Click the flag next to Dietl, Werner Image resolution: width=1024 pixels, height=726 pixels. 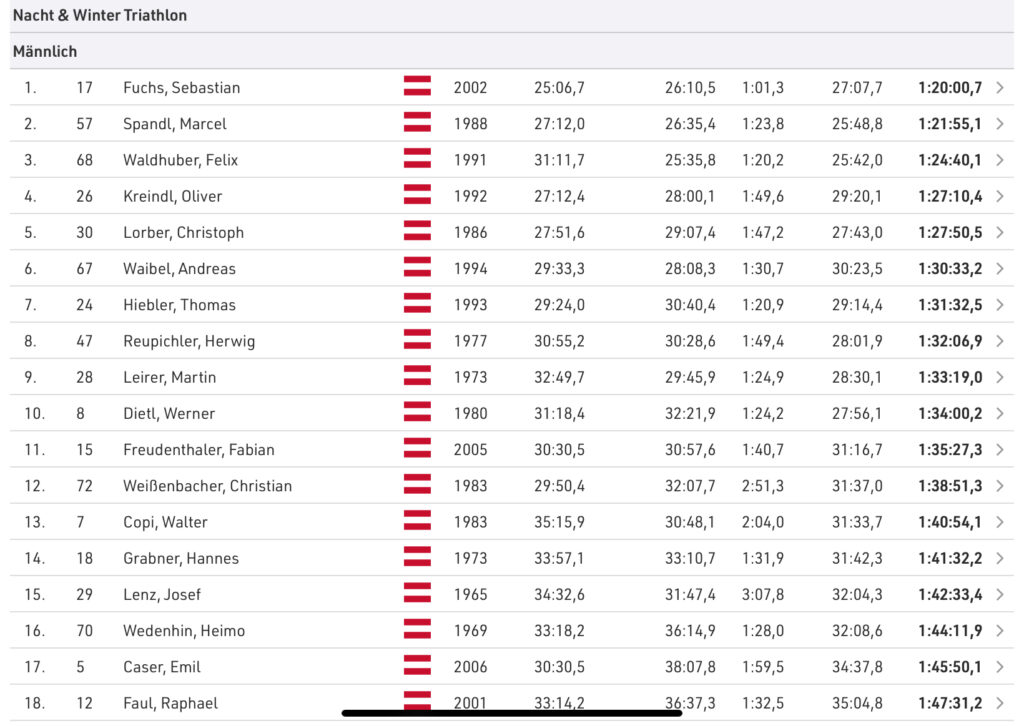[x=417, y=413]
